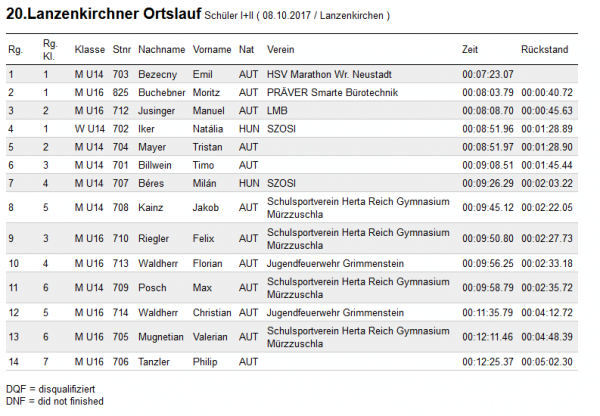600x416 pixels.
Task: Select PRÄVER Smarte Bürotechnik club entry
Action: pos(332,93)
